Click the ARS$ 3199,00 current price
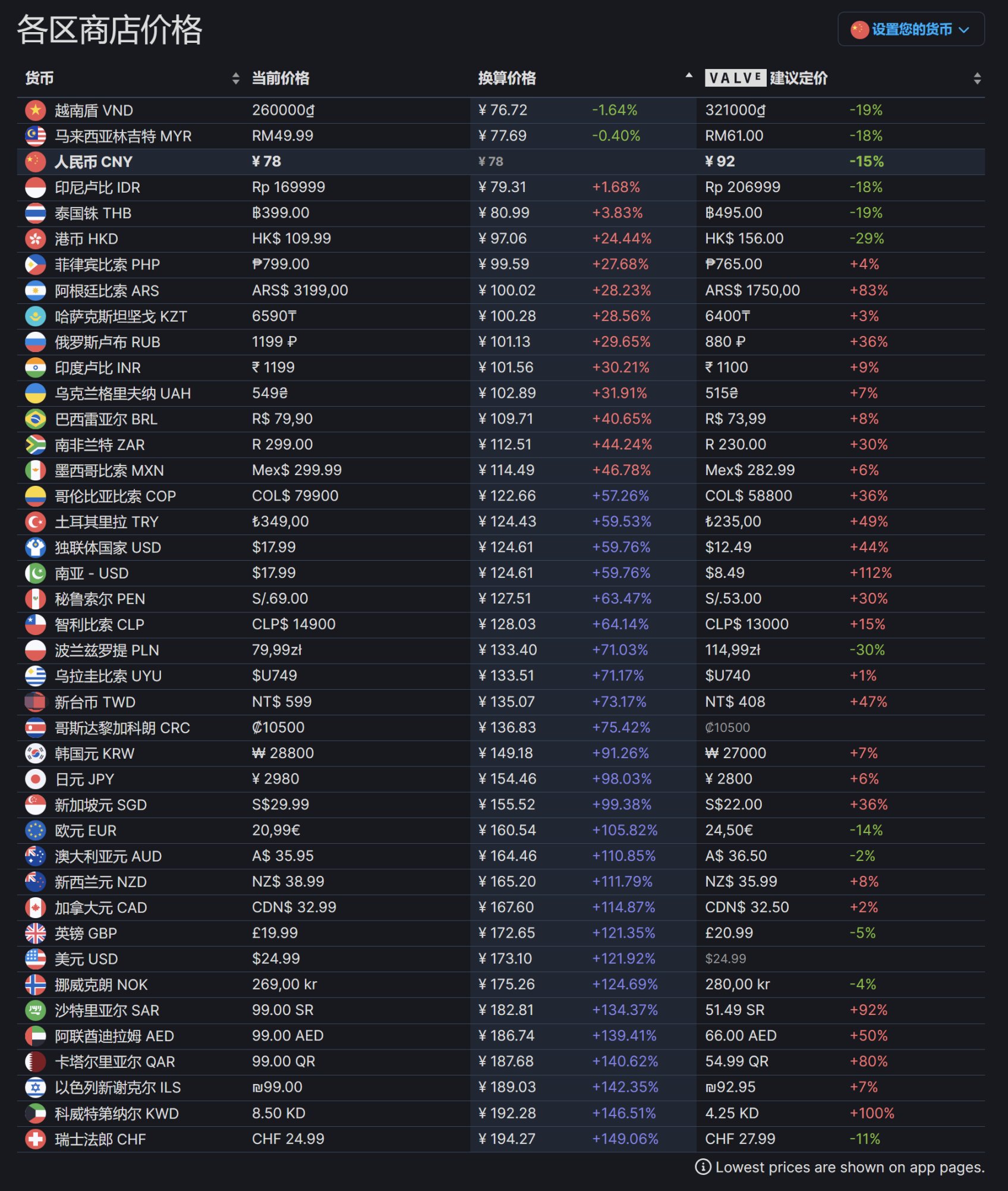 [x=300, y=290]
